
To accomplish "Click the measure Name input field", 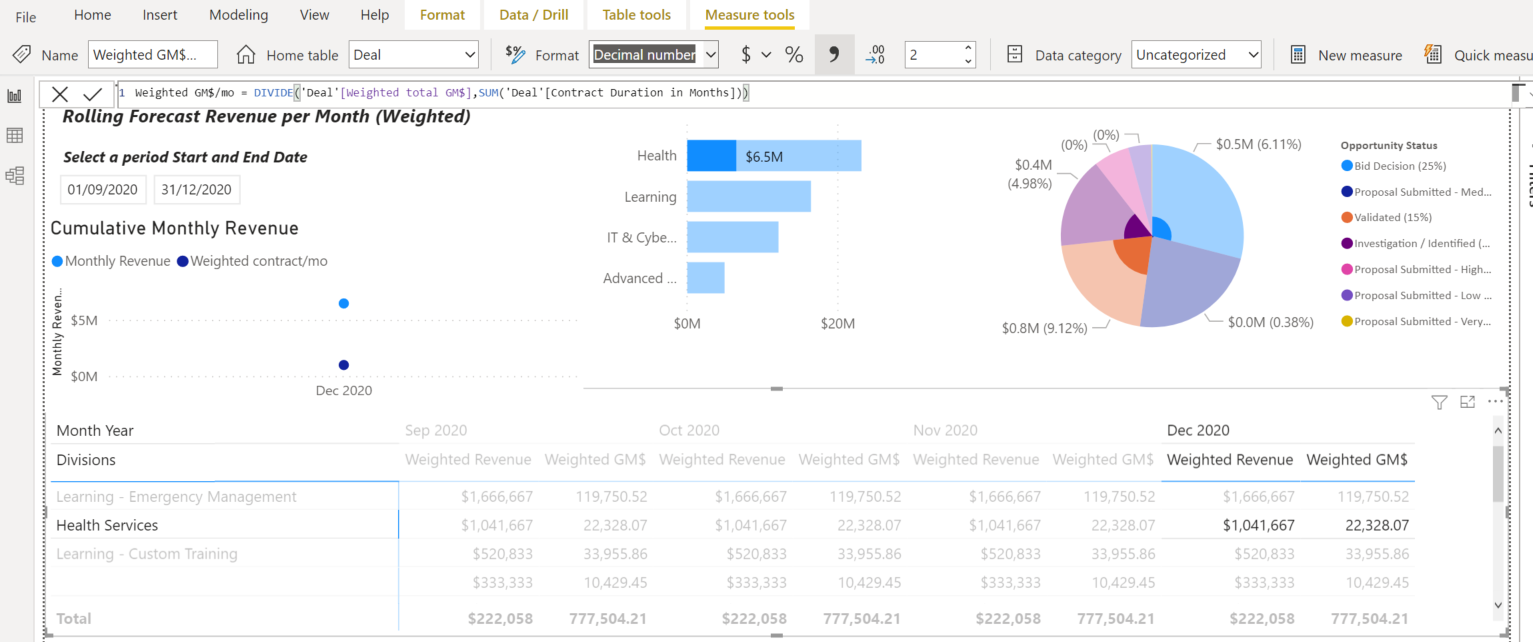I will click(x=152, y=55).
